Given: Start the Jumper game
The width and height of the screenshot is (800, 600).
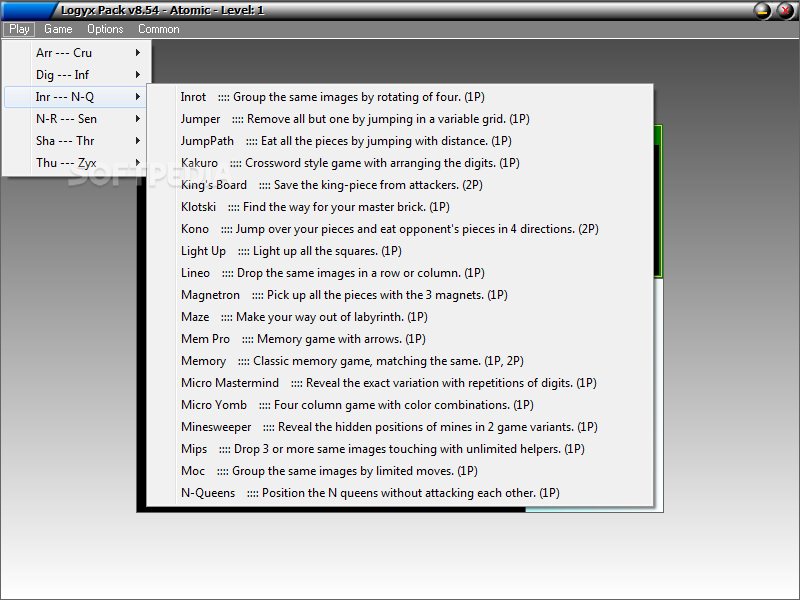Looking at the screenshot, I should [x=400, y=118].
